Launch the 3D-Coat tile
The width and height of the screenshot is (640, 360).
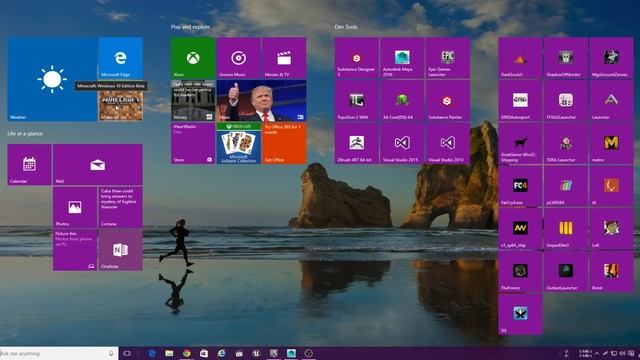[x=402, y=100]
